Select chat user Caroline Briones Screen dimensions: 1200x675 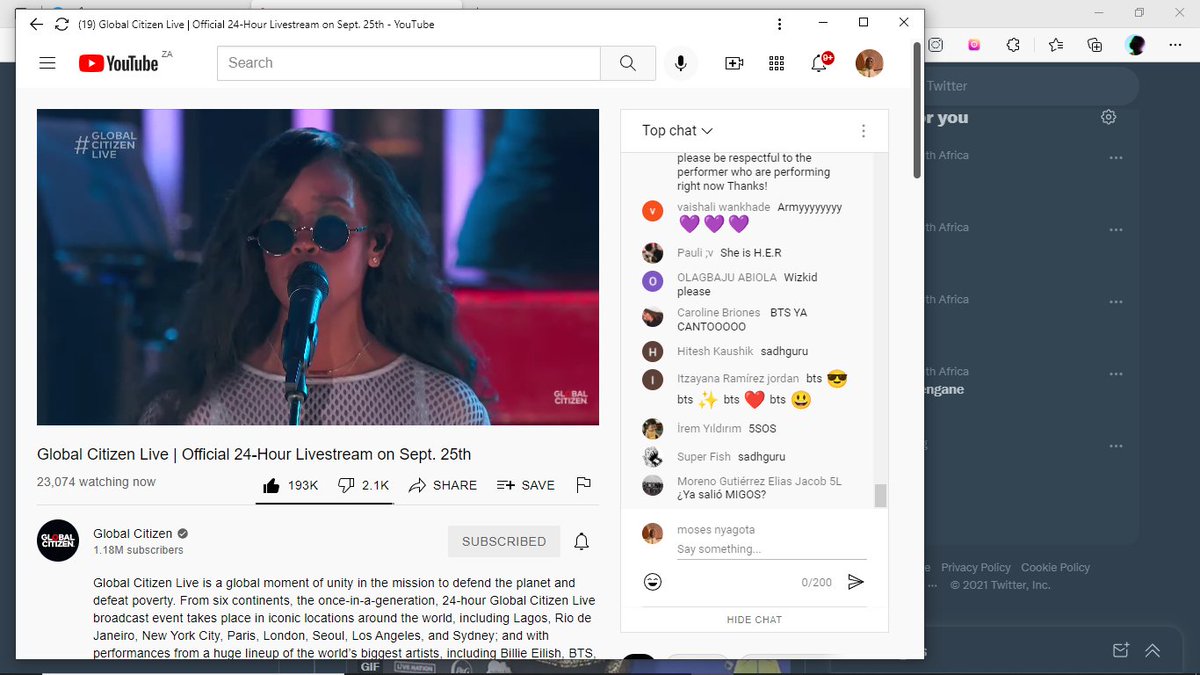click(x=718, y=312)
